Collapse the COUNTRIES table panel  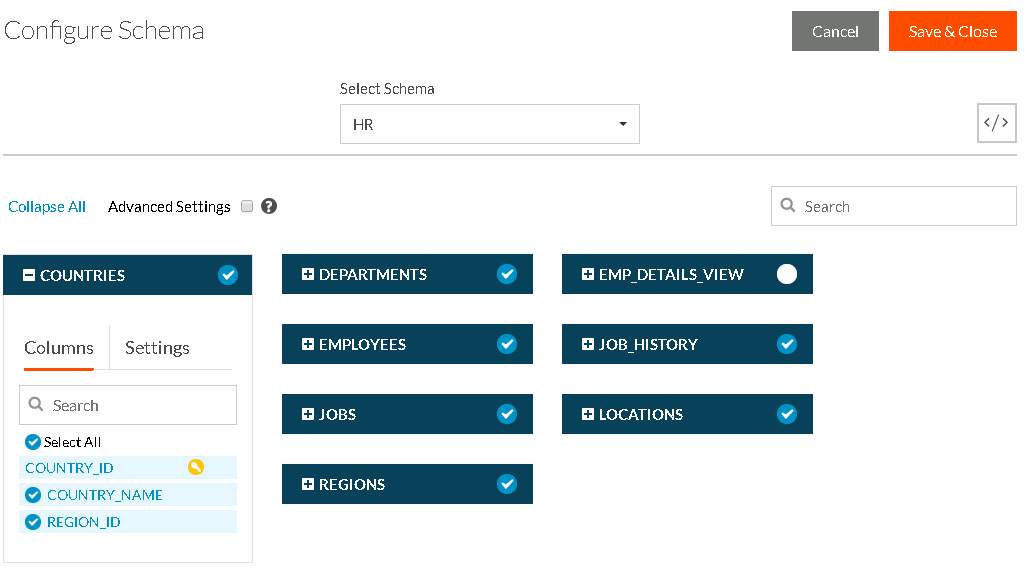(30, 276)
